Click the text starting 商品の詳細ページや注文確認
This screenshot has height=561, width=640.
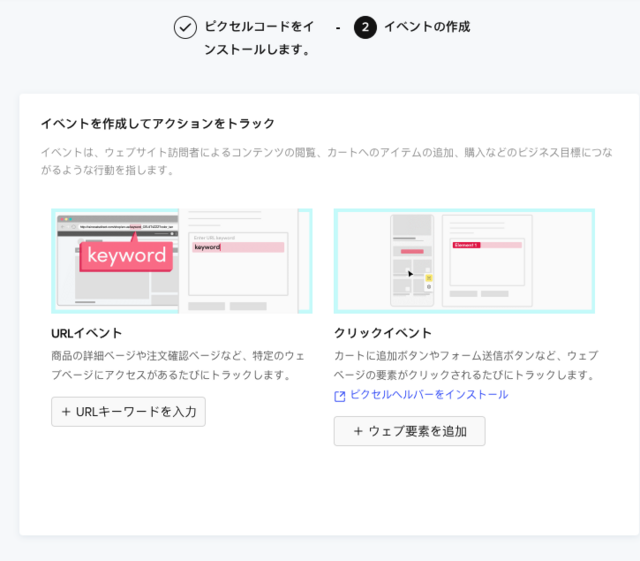click(178, 365)
